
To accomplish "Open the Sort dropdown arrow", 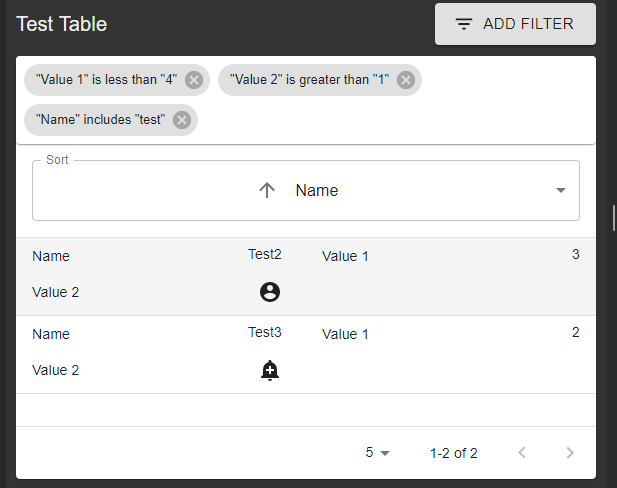I will click(x=560, y=190).
